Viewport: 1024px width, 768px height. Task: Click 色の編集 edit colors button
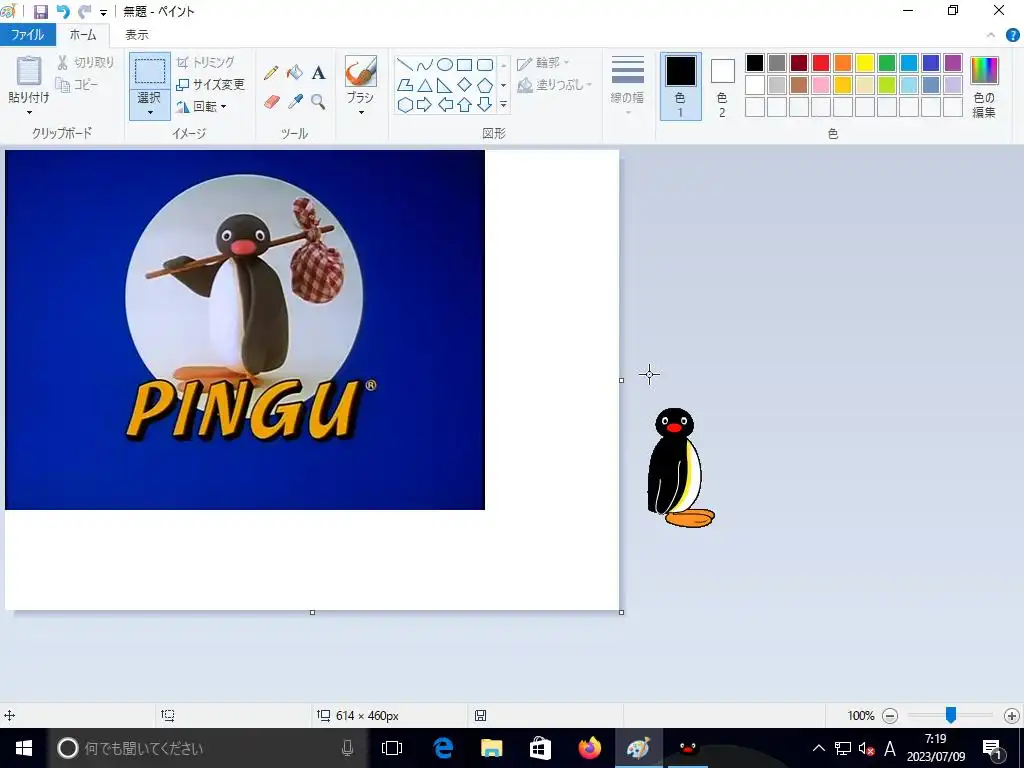pos(984,86)
